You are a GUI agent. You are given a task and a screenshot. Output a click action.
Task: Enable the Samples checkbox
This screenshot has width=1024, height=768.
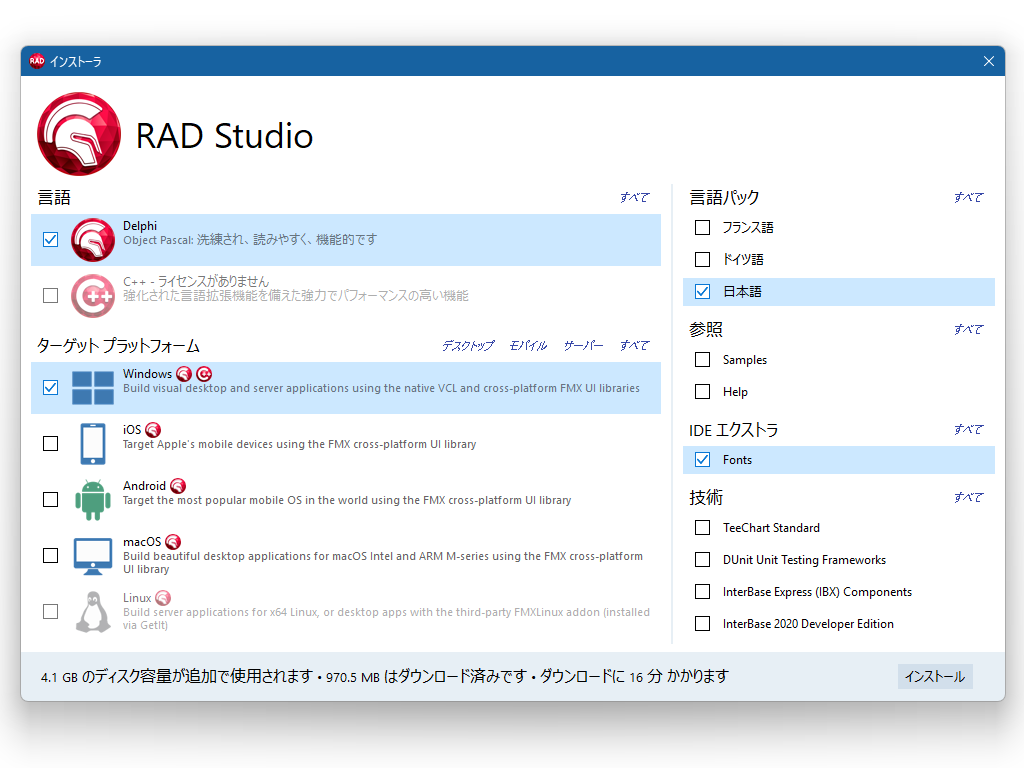pos(703,360)
